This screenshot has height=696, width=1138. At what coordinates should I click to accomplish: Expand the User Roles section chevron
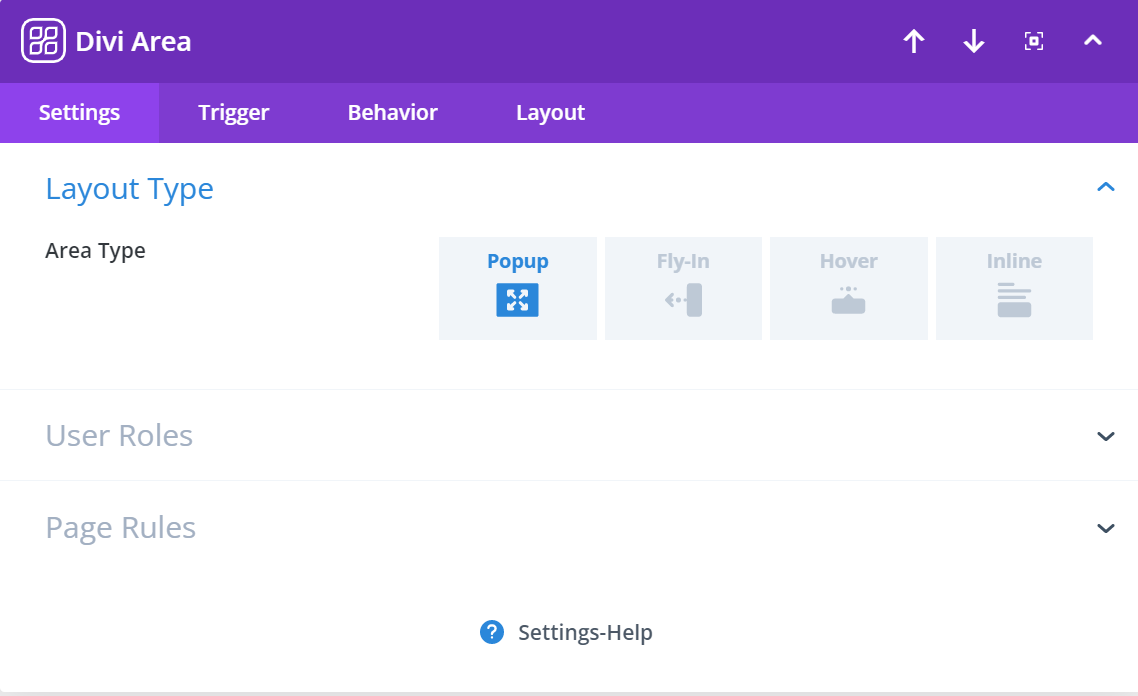click(1105, 436)
